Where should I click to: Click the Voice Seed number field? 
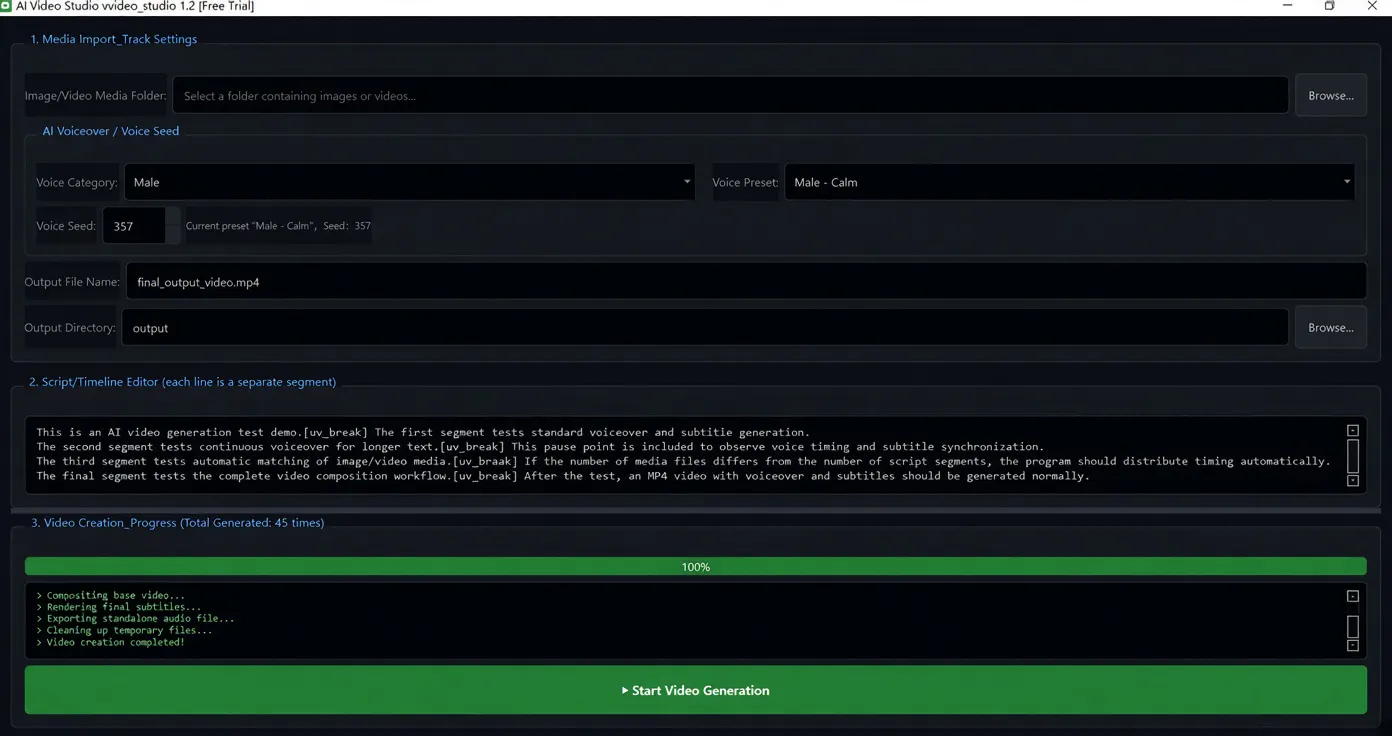tap(134, 226)
